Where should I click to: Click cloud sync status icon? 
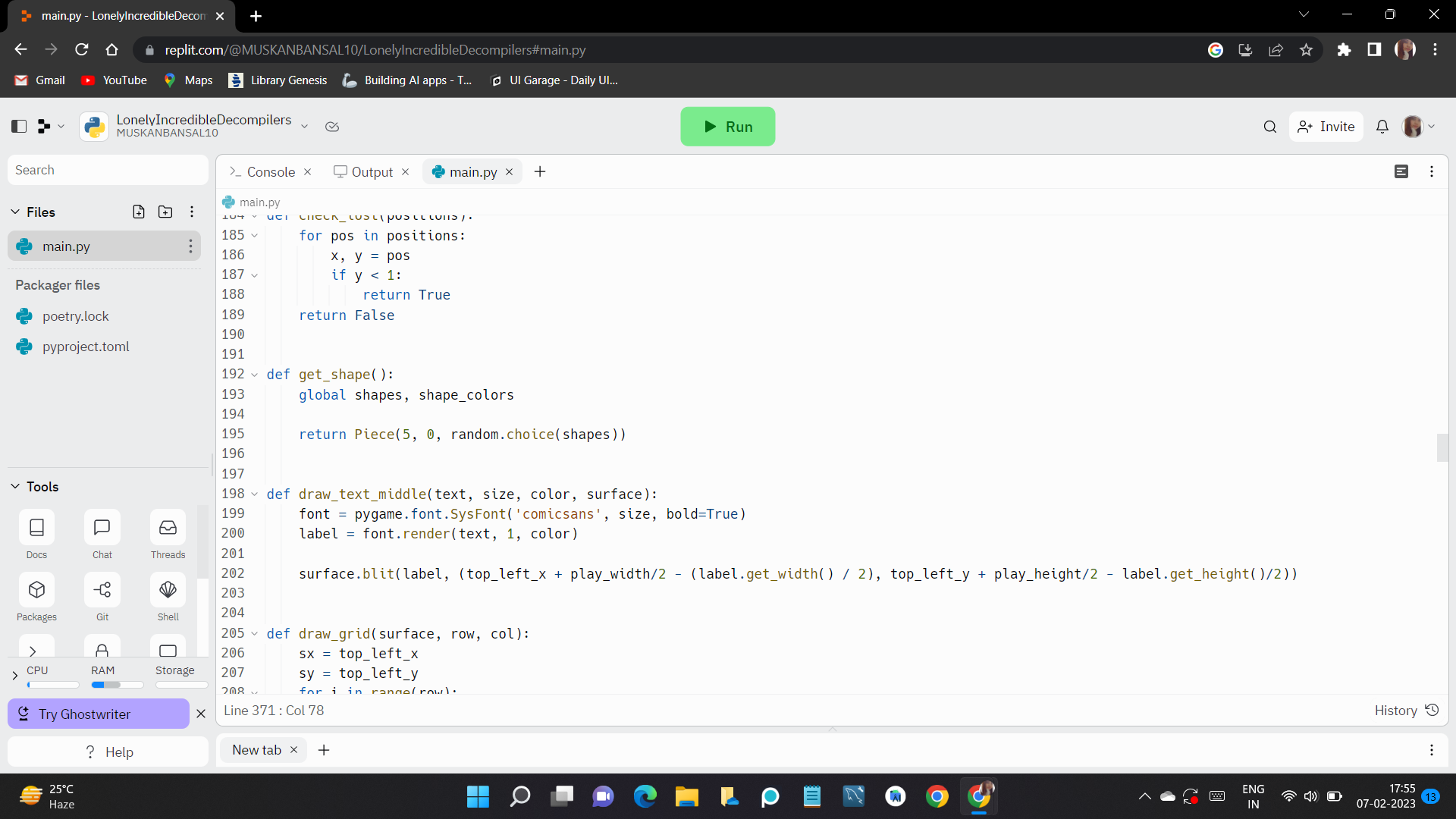[332, 127]
